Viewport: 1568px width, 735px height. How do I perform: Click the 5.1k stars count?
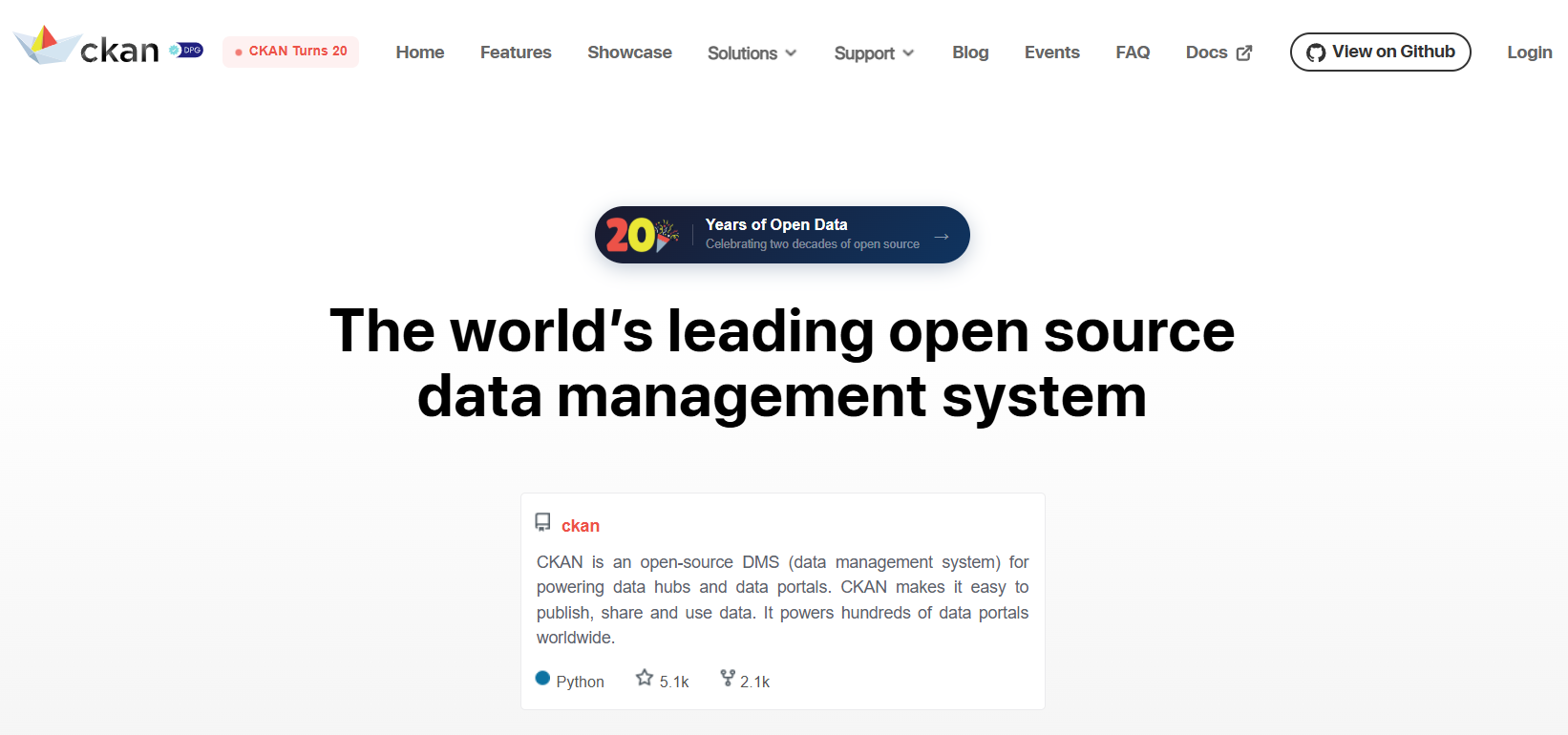click(x=674, y=682)
